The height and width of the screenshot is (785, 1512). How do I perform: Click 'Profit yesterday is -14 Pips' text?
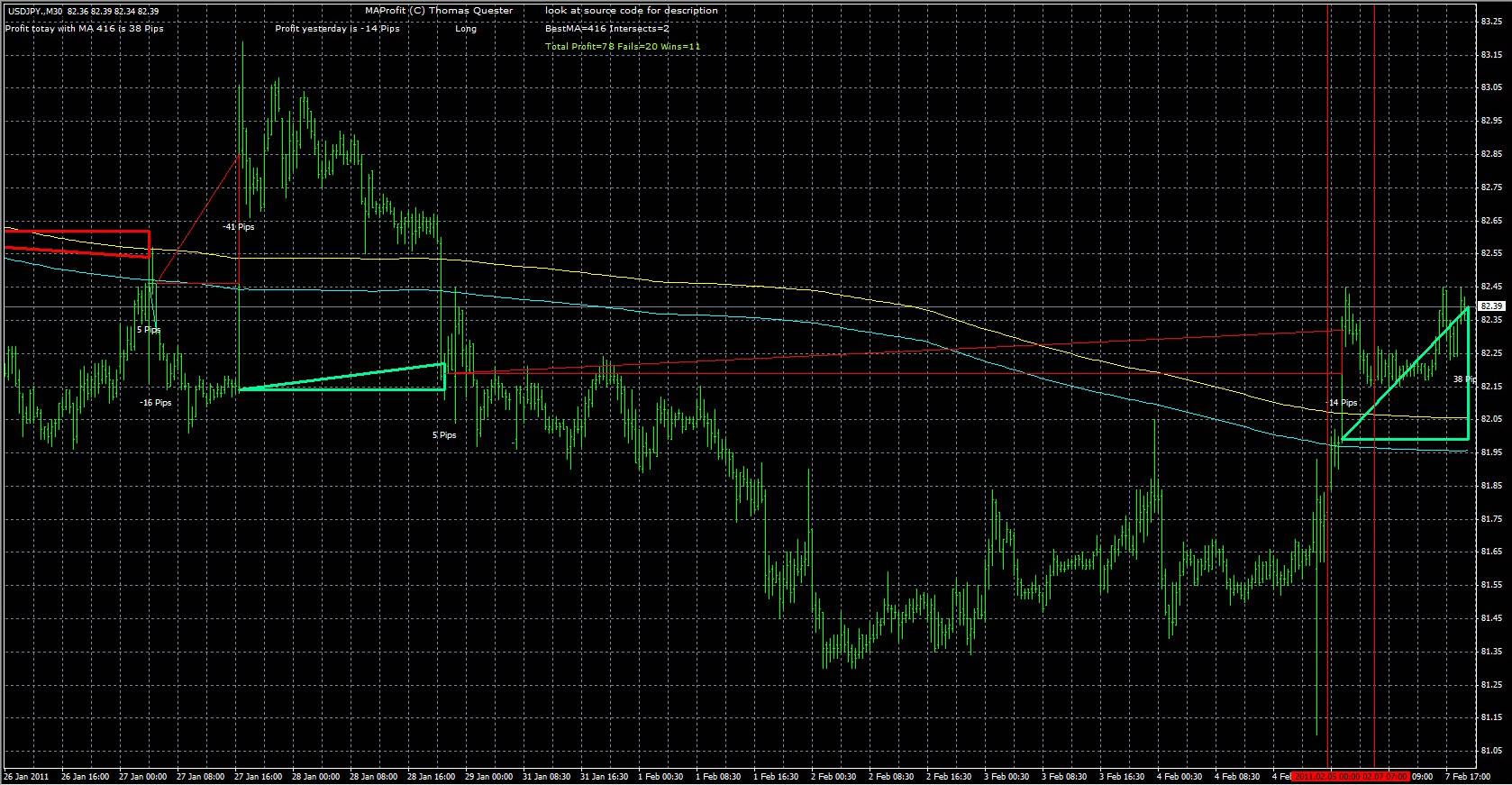click(x=337, y=29)
